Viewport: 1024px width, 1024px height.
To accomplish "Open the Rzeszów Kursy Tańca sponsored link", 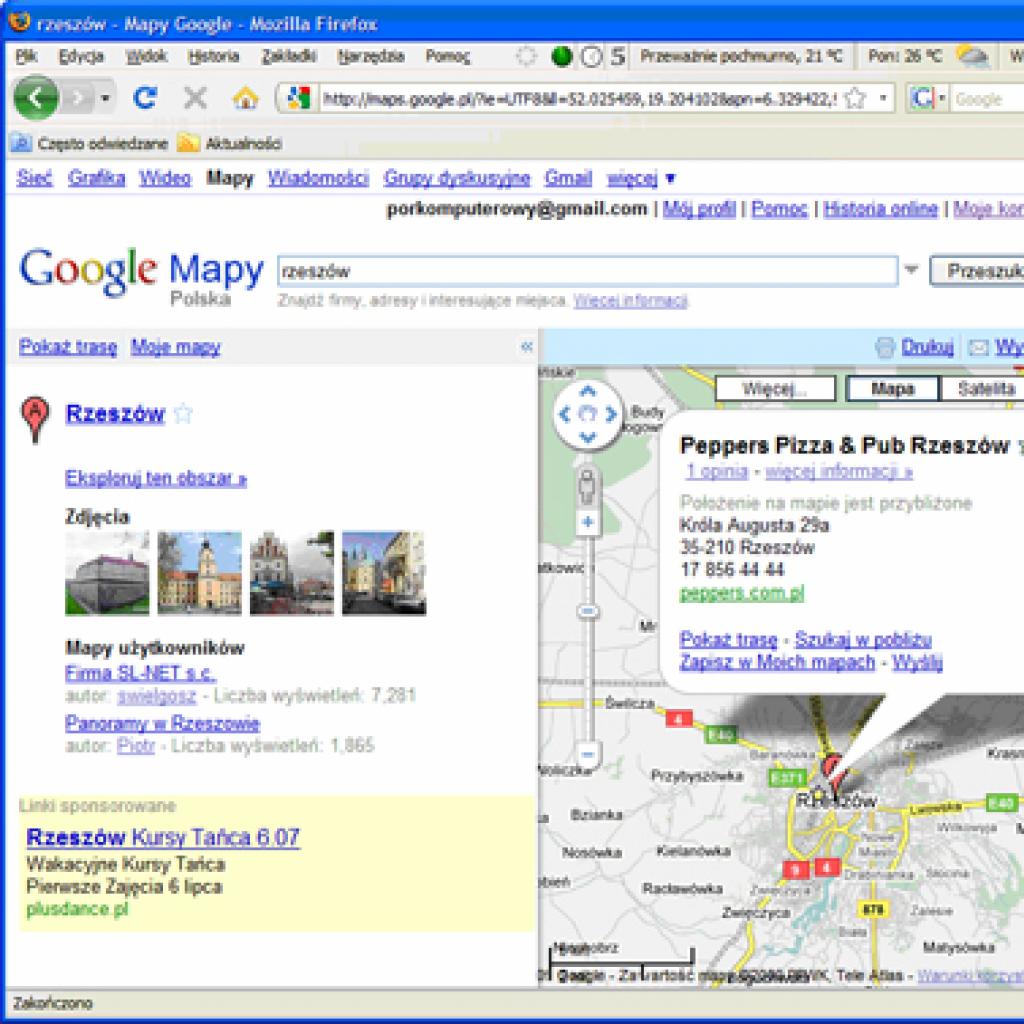I will [x=163, y=837].
